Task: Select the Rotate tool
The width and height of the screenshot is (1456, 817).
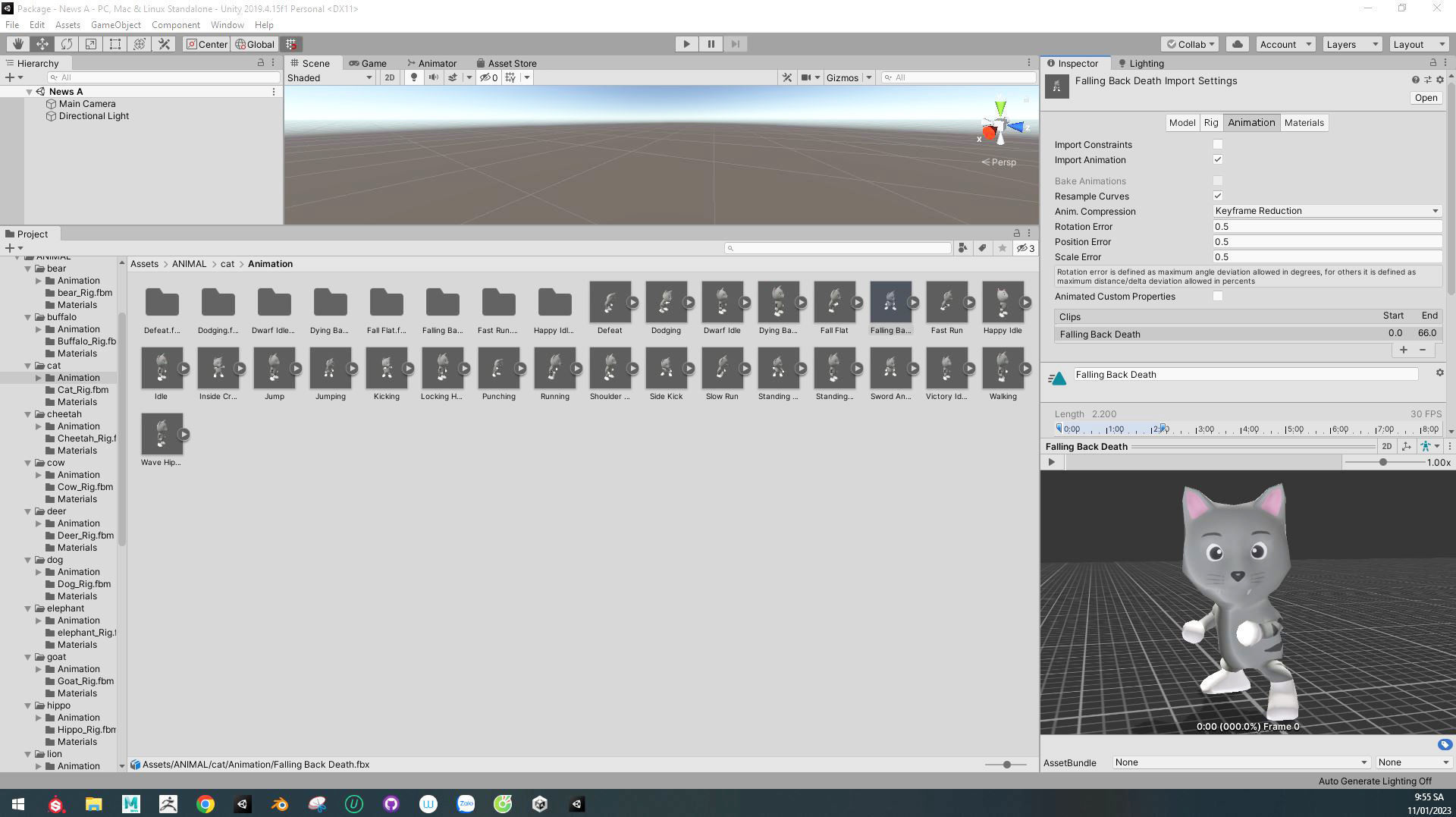Action: [67, 44]
